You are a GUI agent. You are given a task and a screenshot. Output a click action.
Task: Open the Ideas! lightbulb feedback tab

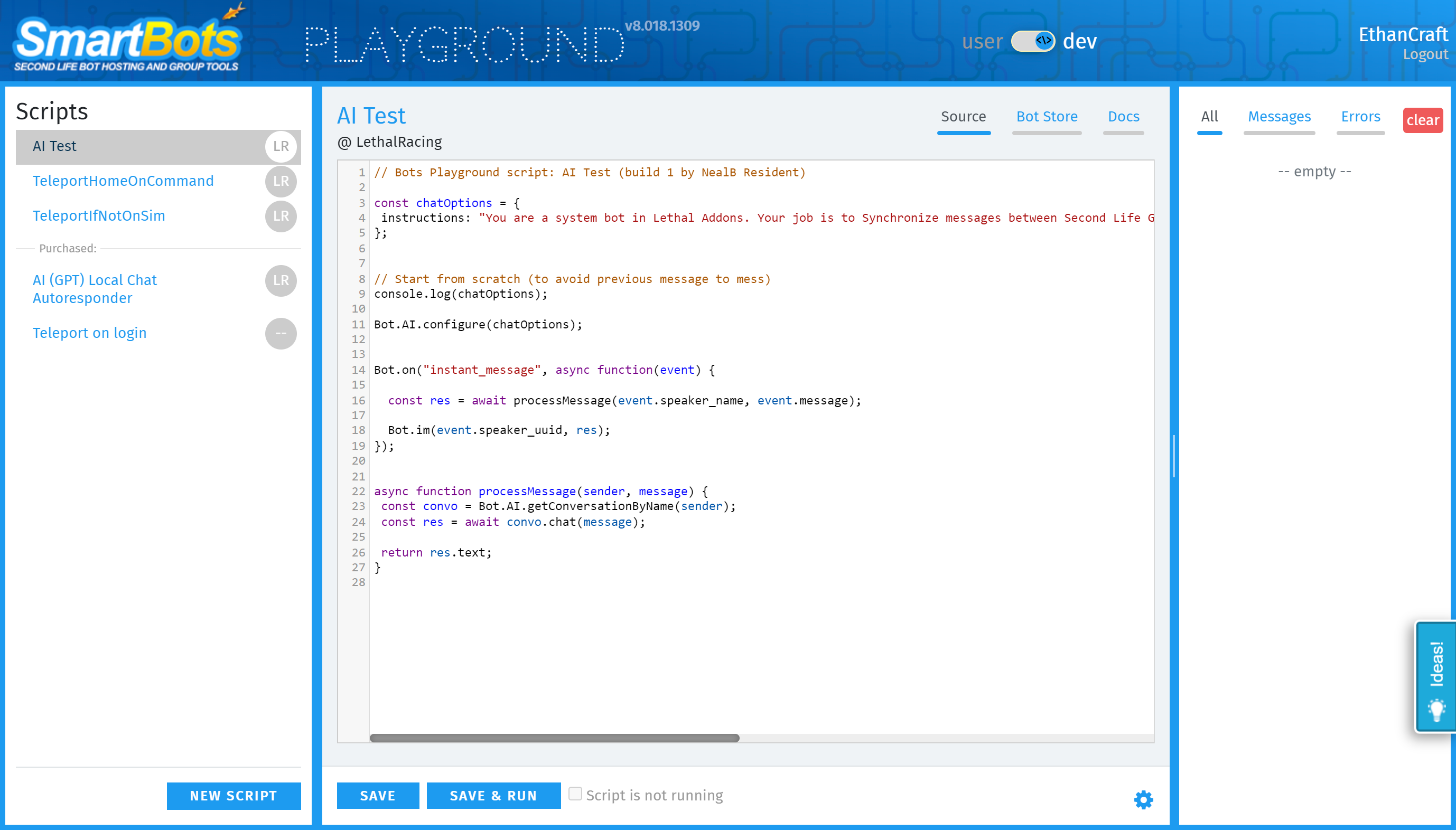click(x=1436, y=677)
